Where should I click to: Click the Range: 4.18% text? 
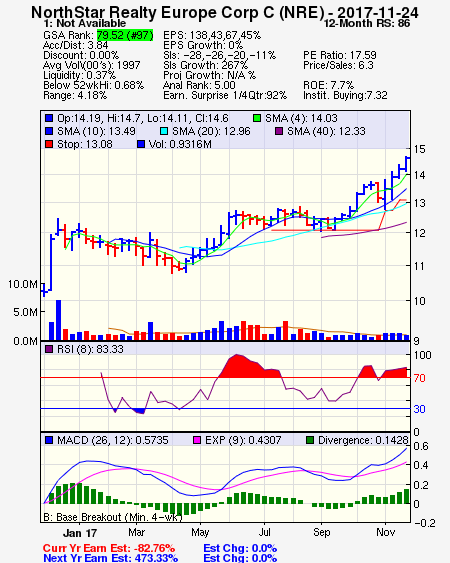(x=75, y=96)
